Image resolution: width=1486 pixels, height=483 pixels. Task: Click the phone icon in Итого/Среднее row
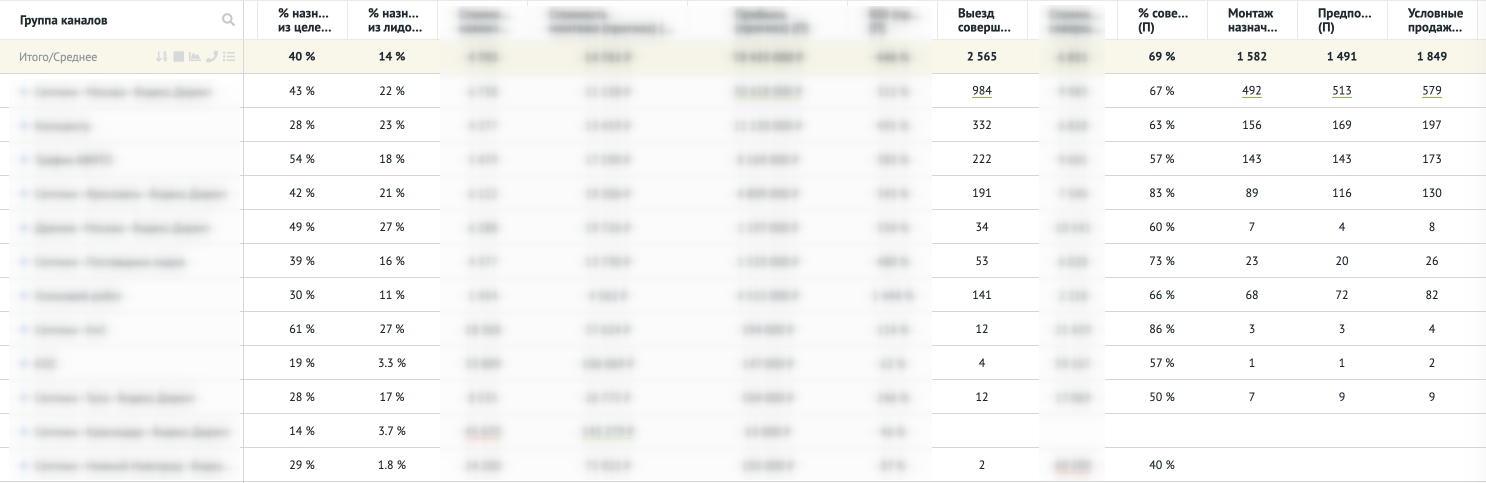pos(212,57)
